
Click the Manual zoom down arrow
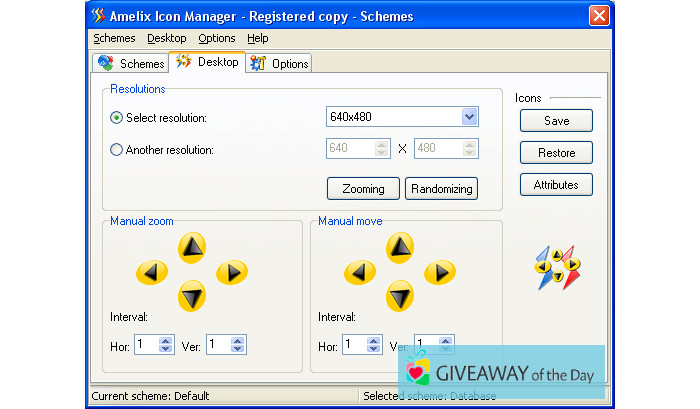pyautogui.click(x=192, y=296)
